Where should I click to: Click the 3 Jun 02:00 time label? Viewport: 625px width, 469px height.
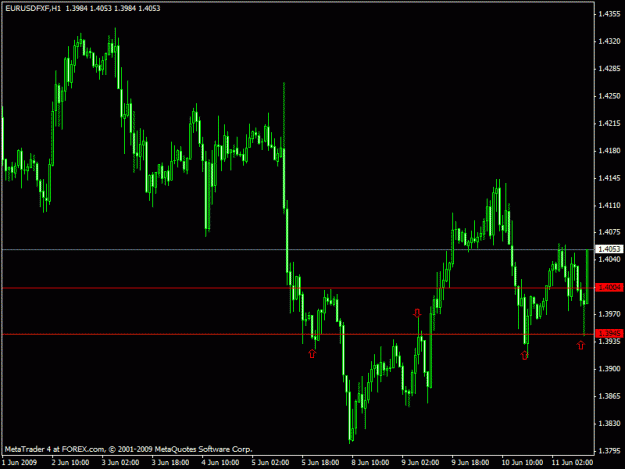120,462
